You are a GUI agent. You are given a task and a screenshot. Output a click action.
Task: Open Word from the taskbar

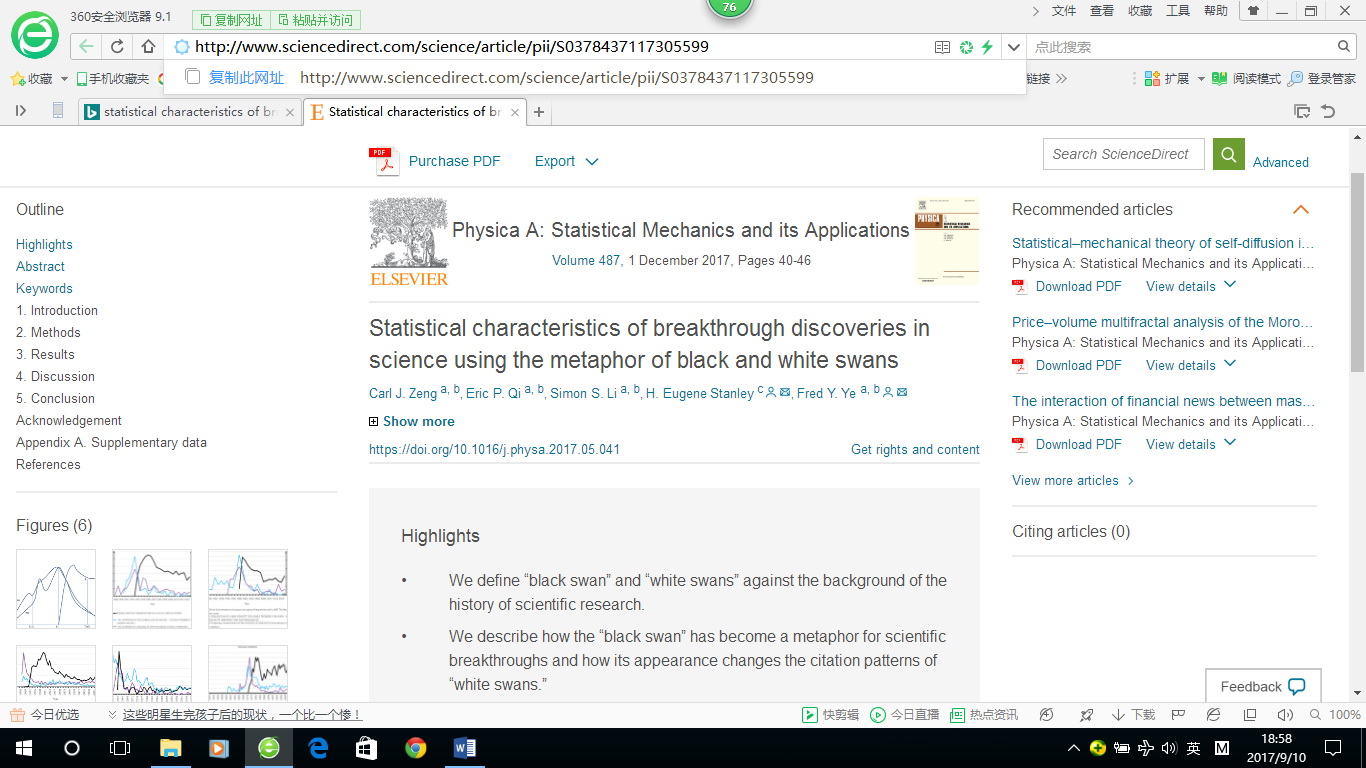(465, 747)
